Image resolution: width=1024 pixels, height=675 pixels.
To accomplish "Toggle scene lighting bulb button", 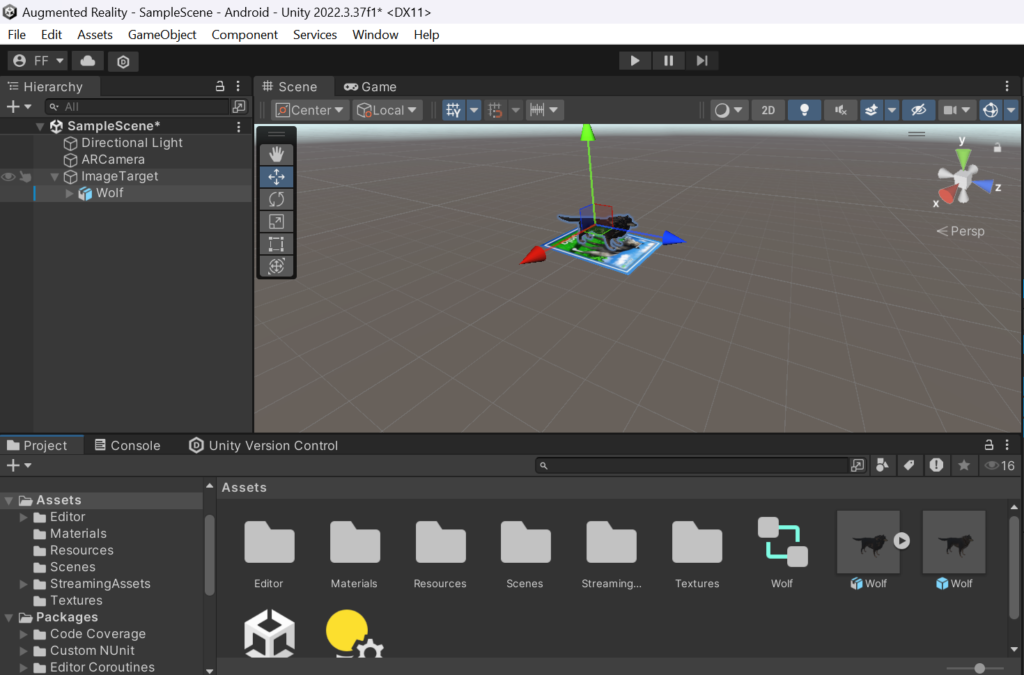I will coord(805,110).
